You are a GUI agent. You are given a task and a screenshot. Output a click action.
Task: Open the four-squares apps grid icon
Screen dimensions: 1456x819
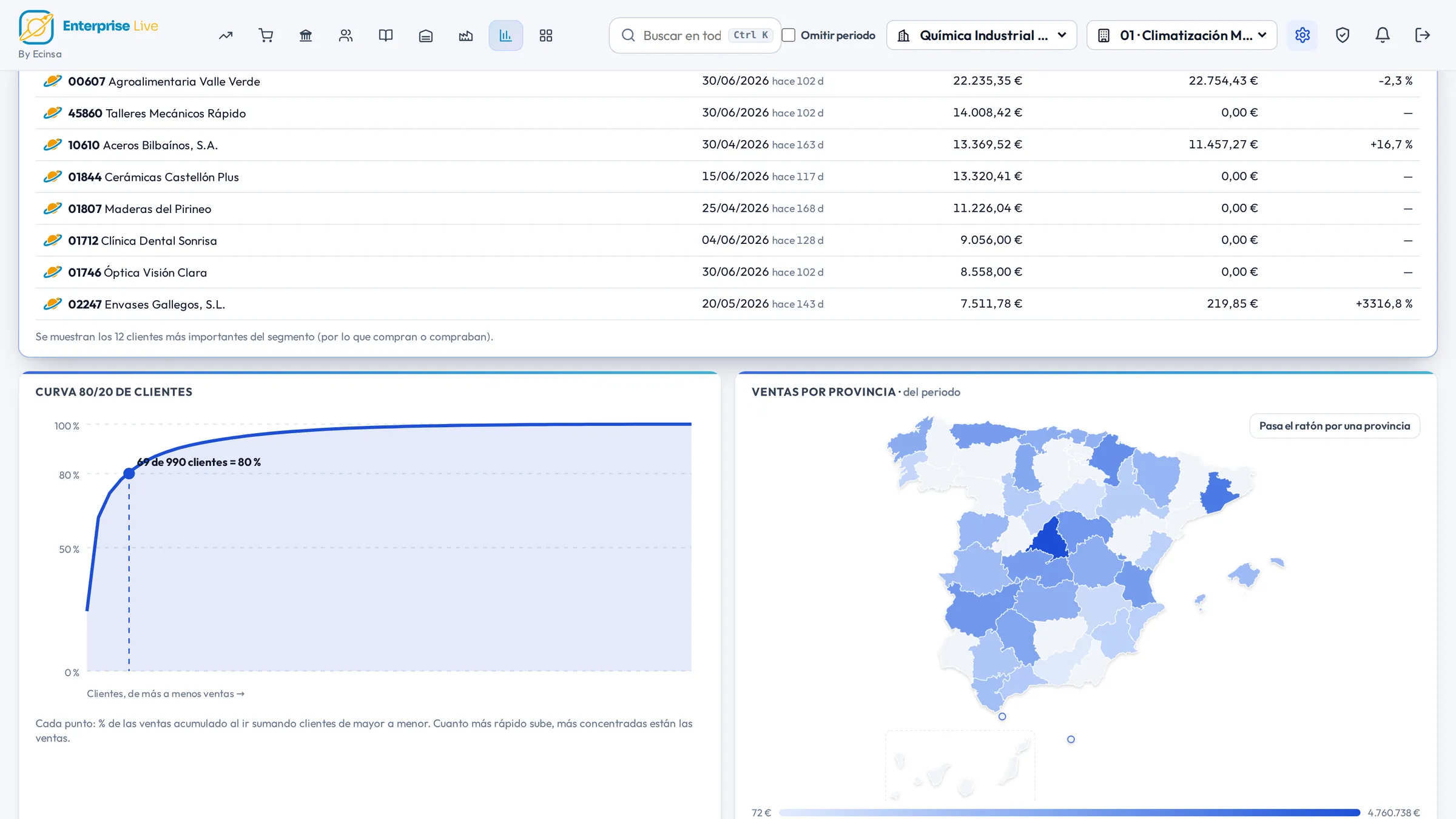pos(546,35)
